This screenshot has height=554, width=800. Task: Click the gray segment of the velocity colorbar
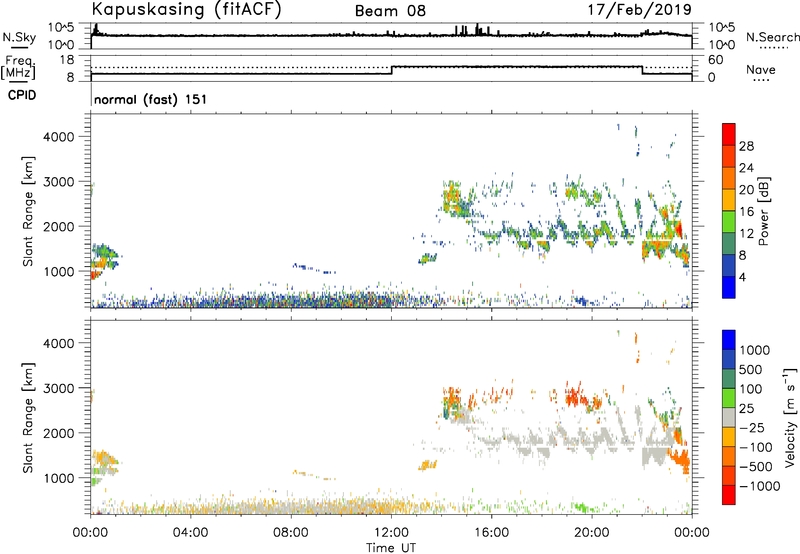pyautogui.click(x=729, y=418)
